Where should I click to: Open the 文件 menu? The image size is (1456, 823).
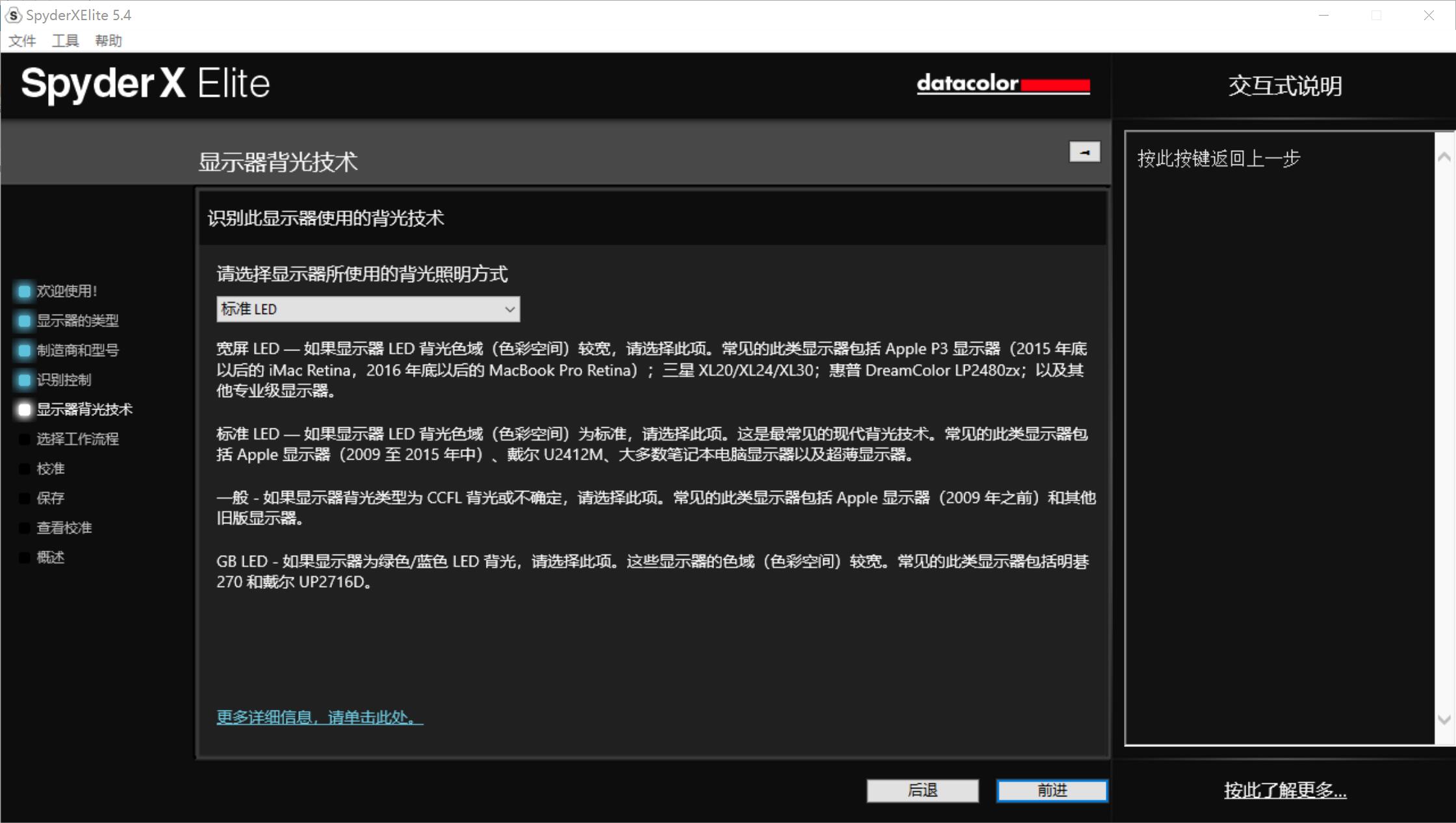coord(22,41)
